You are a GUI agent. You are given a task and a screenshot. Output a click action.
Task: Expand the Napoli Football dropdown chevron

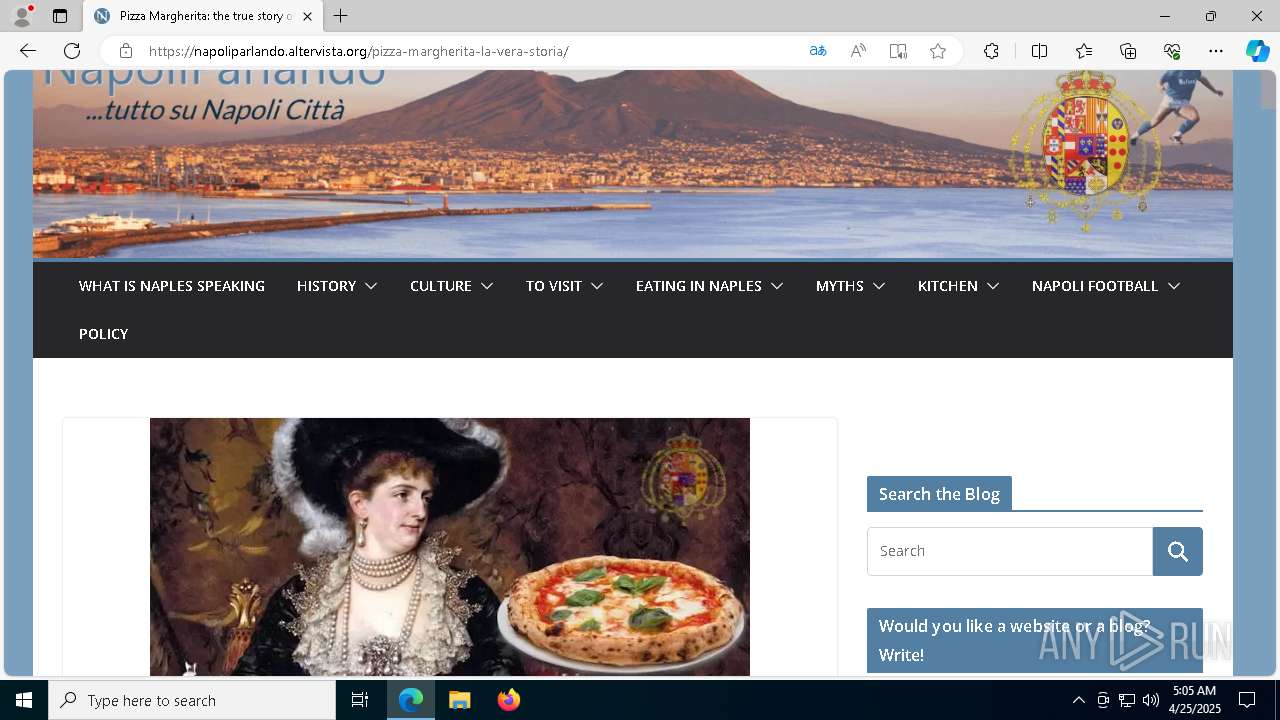(x=1174, y=286)
